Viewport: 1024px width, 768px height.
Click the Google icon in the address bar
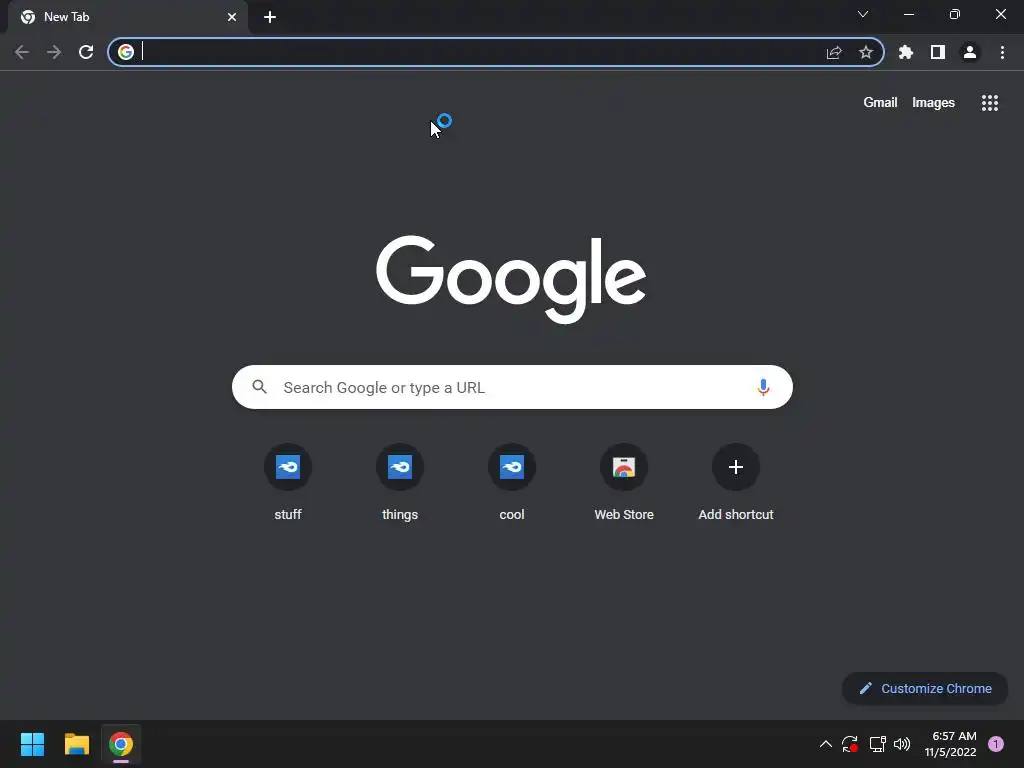tap(126, 52)
